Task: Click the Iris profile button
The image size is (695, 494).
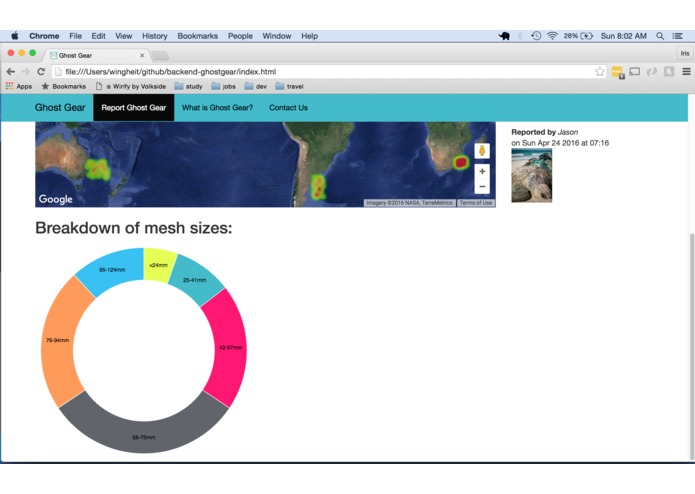Action: click(685, 53)
